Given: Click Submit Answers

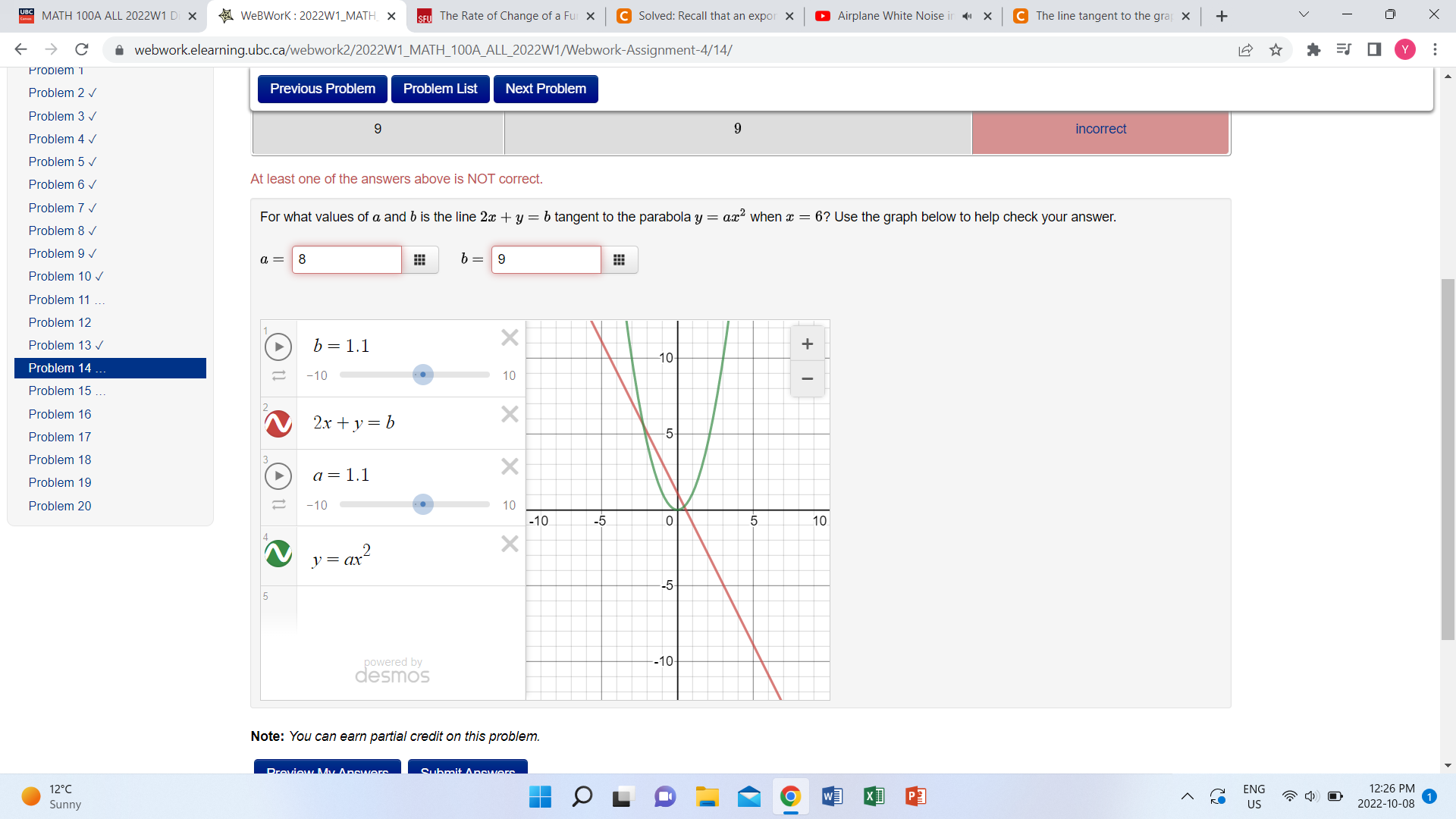Looking at the screenshot, I should [467, 769].
